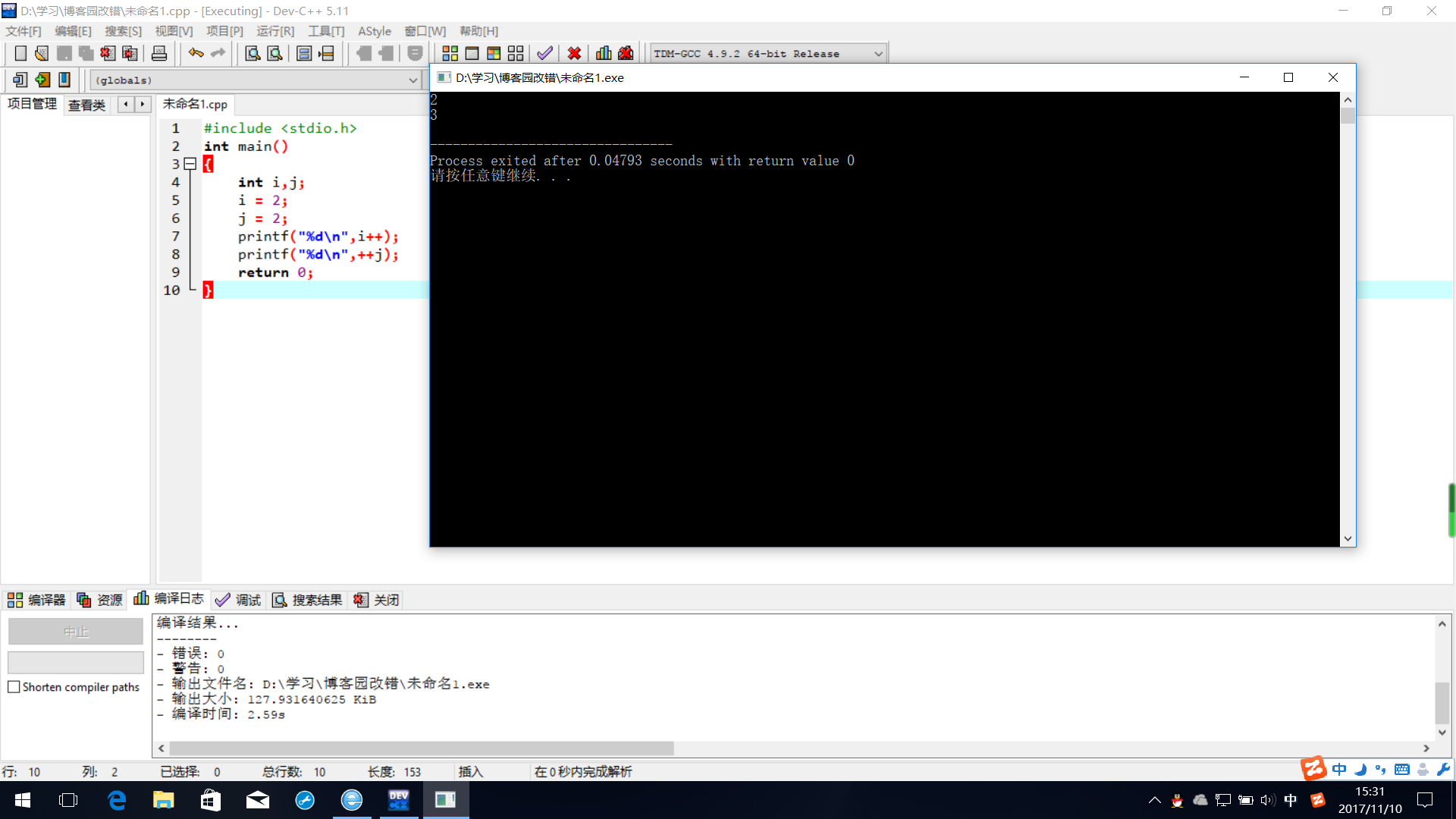Click the 关闭 bottom panel tab
The height and width of the screenshot is (819, 1456).
click(x=376, y=600)
